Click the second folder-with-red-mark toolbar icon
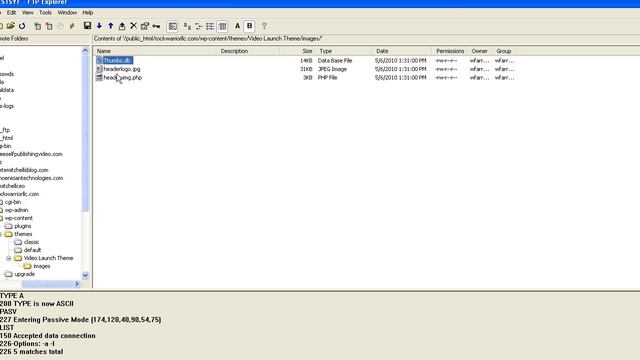The image size is (640, 360). (x=49, y=26)
